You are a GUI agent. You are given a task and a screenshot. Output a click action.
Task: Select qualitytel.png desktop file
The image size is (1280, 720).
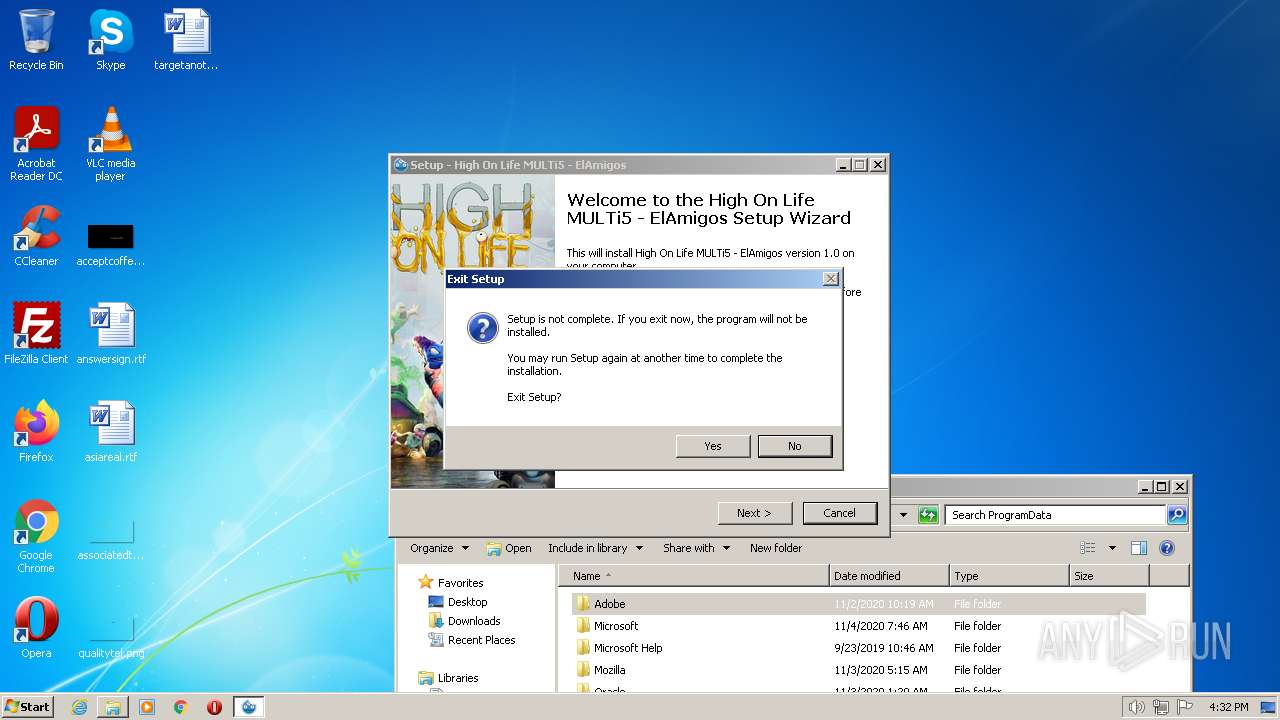coord(111,638)
